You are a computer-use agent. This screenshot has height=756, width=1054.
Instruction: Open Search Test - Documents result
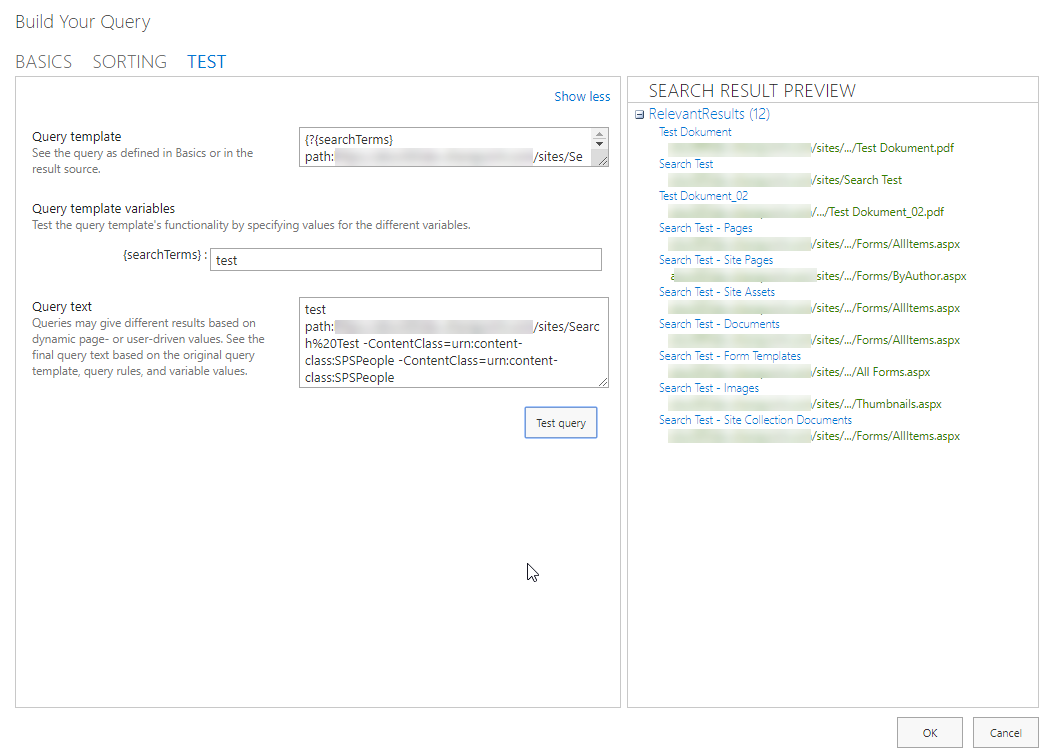click(719, 324)
